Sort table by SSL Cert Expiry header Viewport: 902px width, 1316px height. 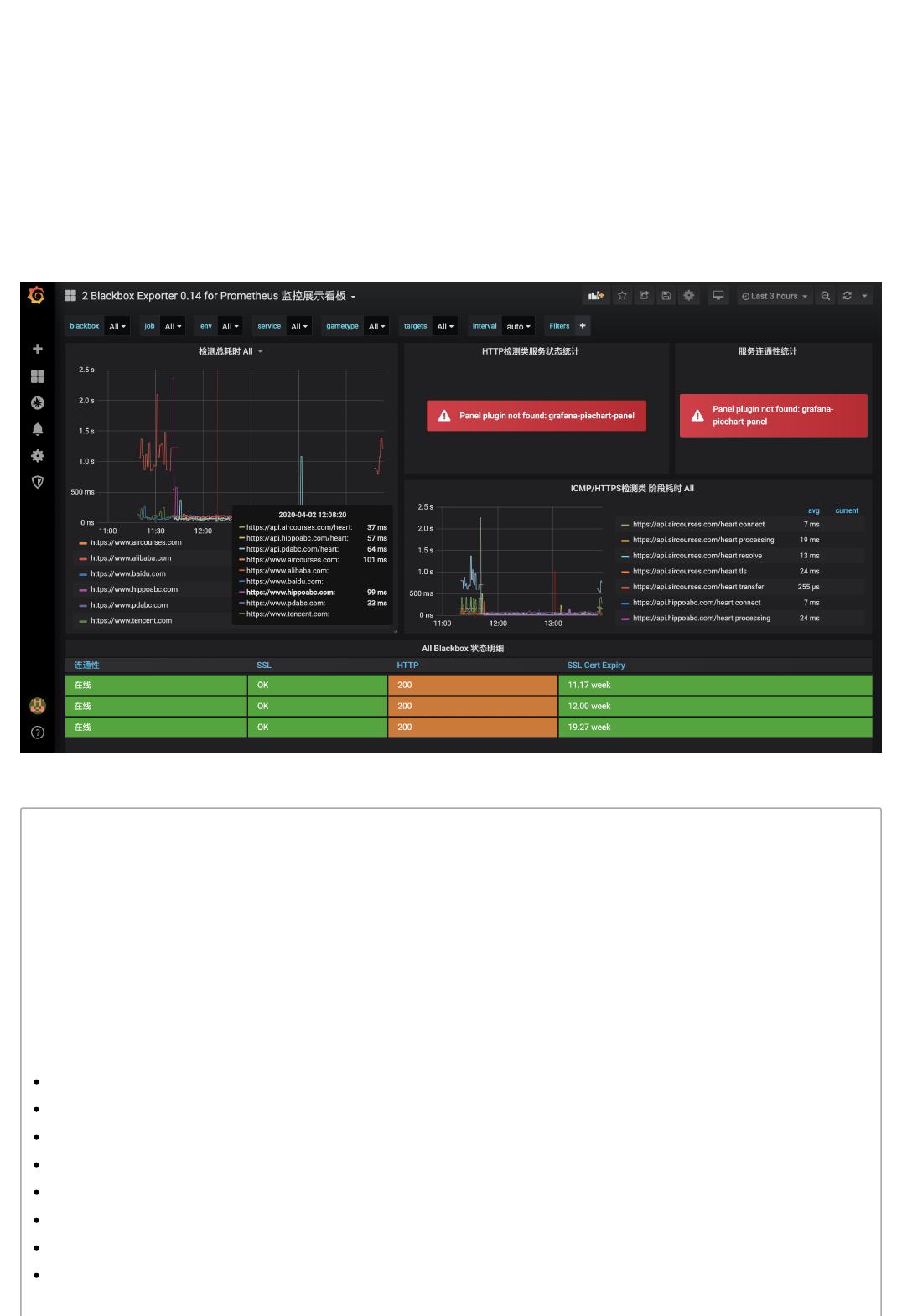pos(596,666)
